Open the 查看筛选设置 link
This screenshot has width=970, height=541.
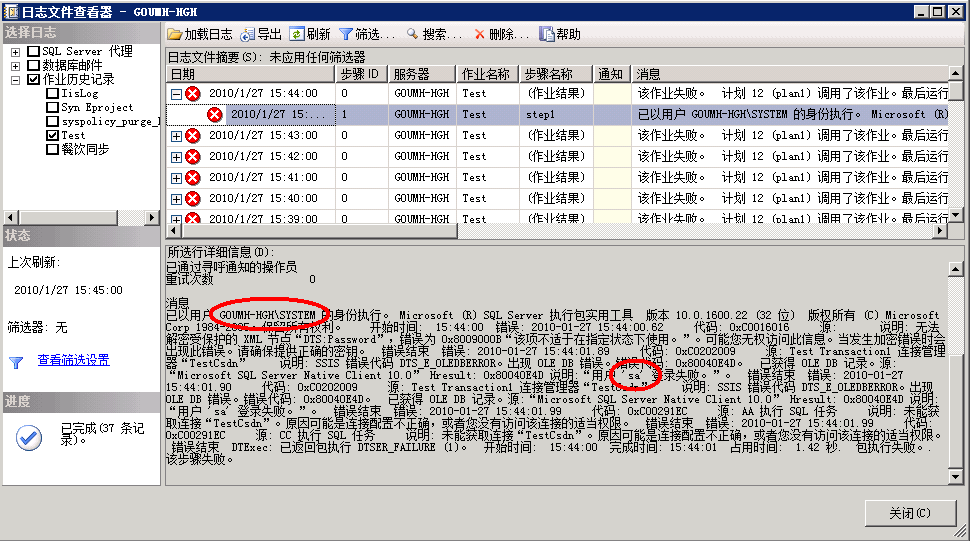click(x=74, y=360)
